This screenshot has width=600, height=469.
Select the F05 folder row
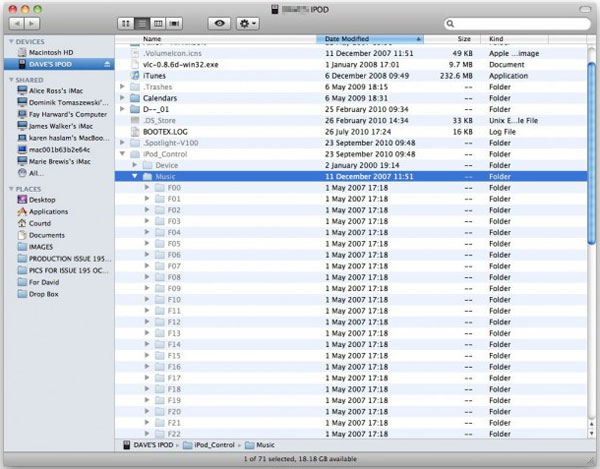tap(351, 244)
